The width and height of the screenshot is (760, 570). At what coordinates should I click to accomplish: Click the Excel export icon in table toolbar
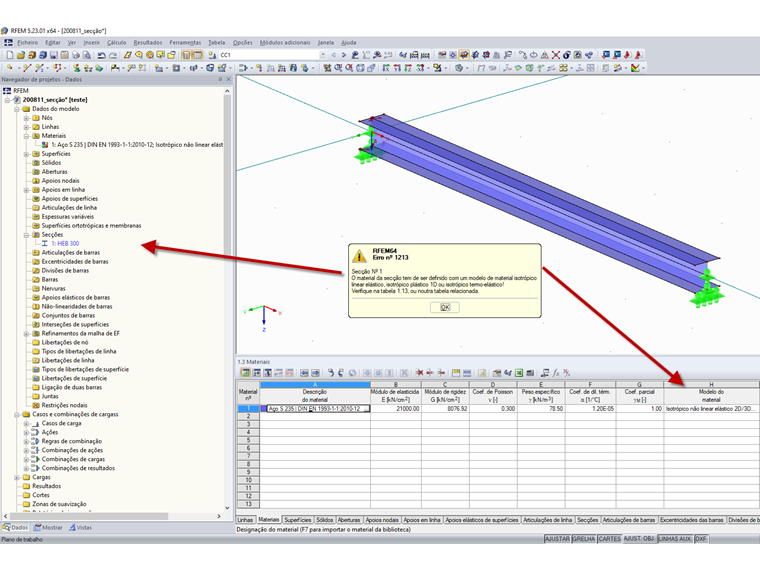click(519, 373)
